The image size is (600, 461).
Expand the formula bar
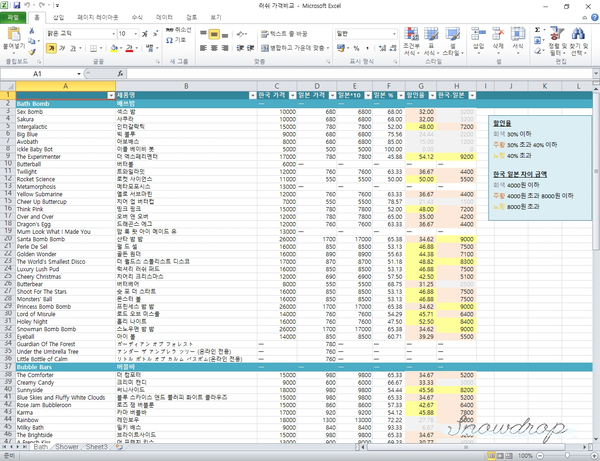pos(596,73)
